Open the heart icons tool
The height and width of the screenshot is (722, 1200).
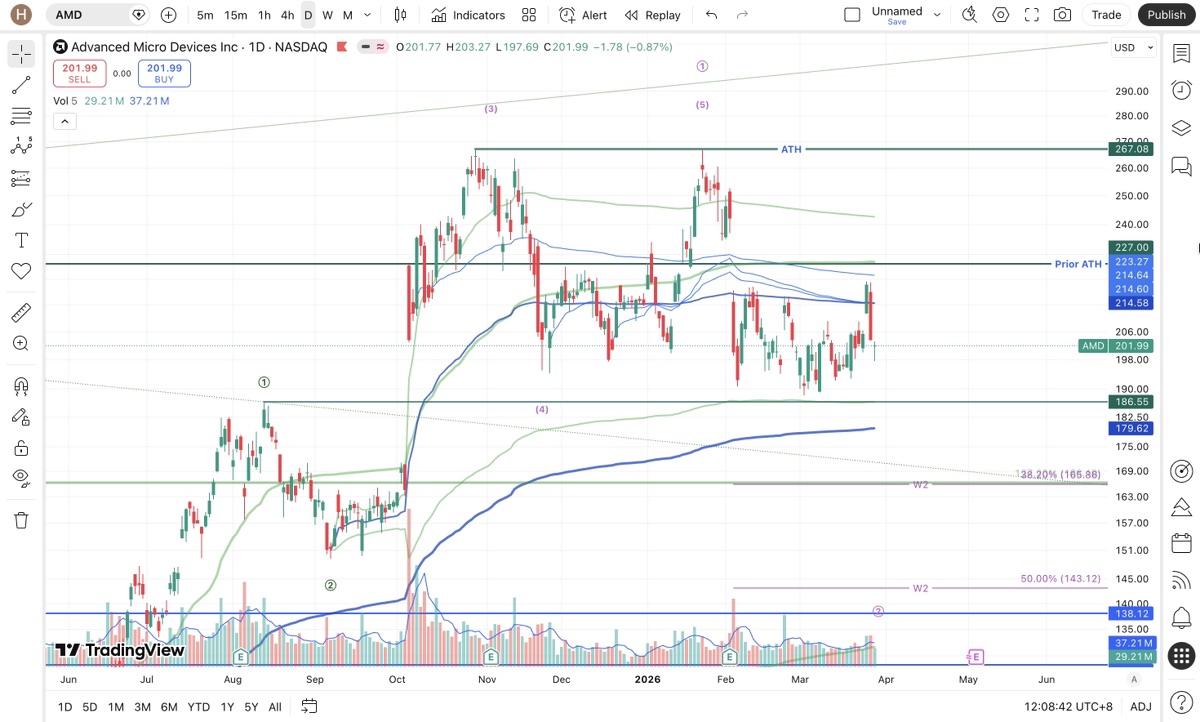[x=21, y=271]
